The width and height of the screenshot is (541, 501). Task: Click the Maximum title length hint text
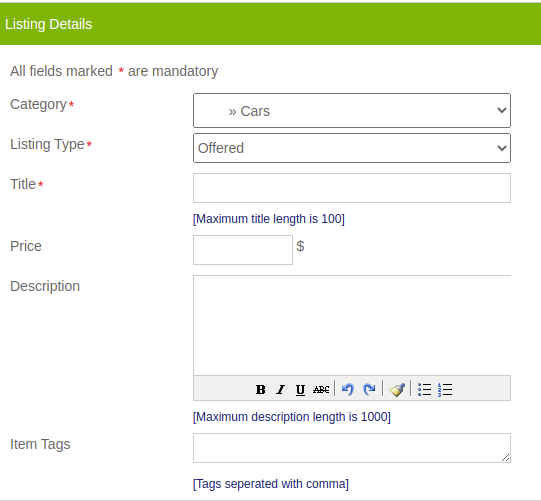point(269,219)
